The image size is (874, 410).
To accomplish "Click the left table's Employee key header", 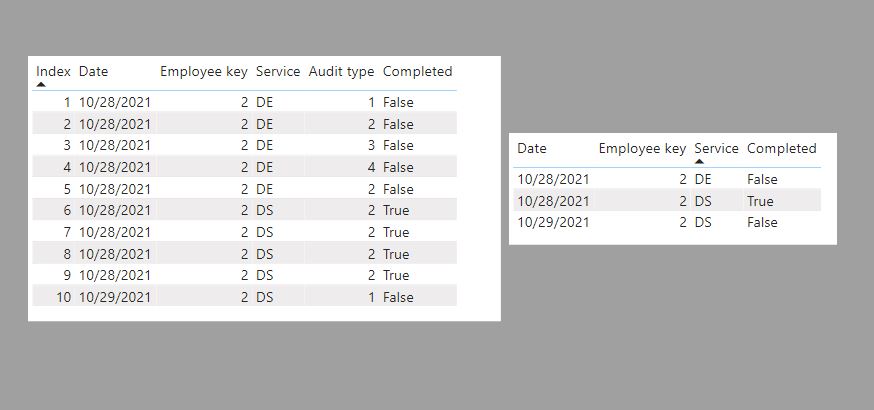I will (203, 71).
